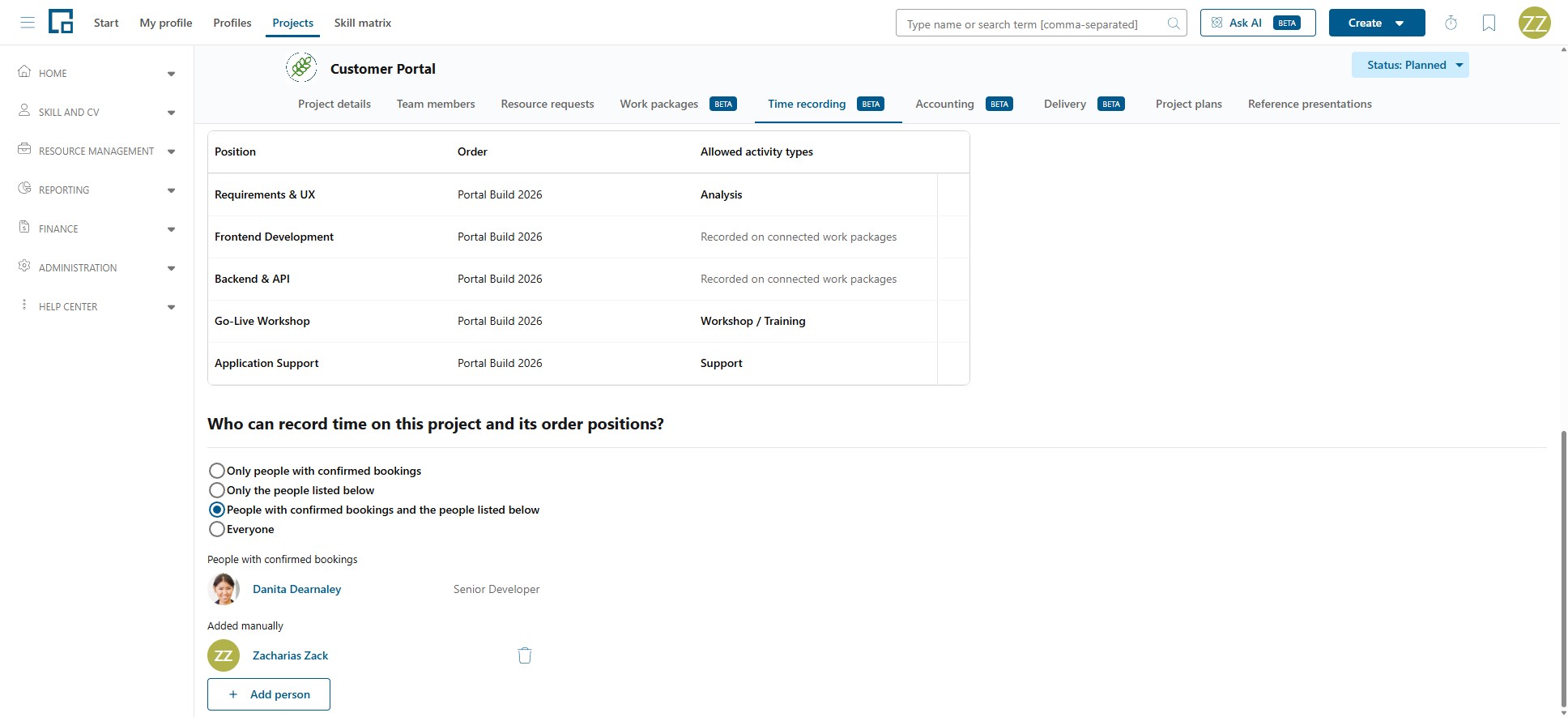Screen dimensions: 1568x717
Task: Expand the SKILL AND CV section arrow
Action: (x=171, y=113)
